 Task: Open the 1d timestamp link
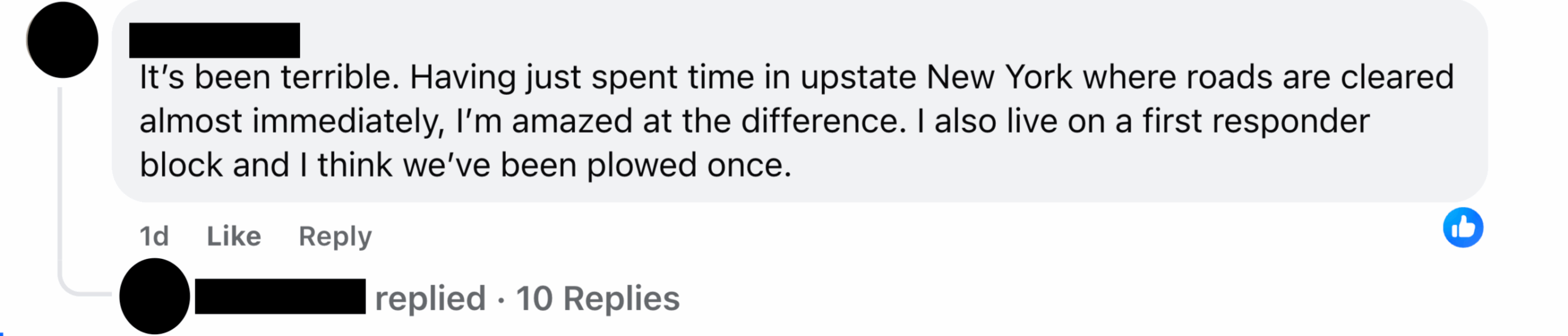(154, 236)
